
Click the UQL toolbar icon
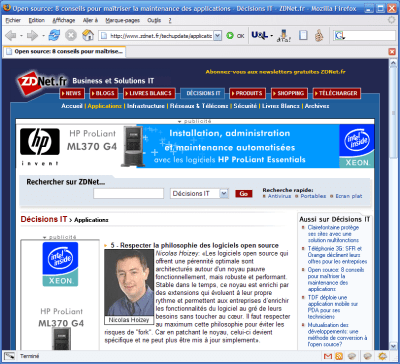point(259,35)
